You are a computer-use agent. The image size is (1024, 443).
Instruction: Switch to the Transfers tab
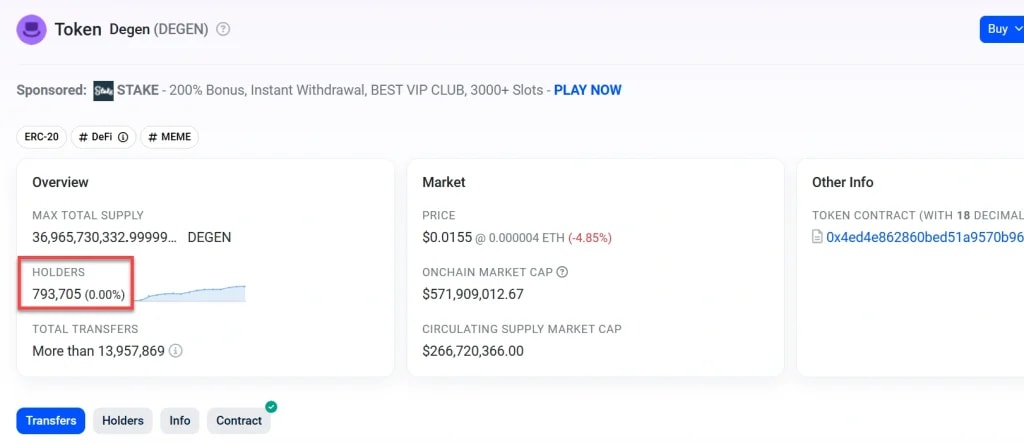(51, 421)
